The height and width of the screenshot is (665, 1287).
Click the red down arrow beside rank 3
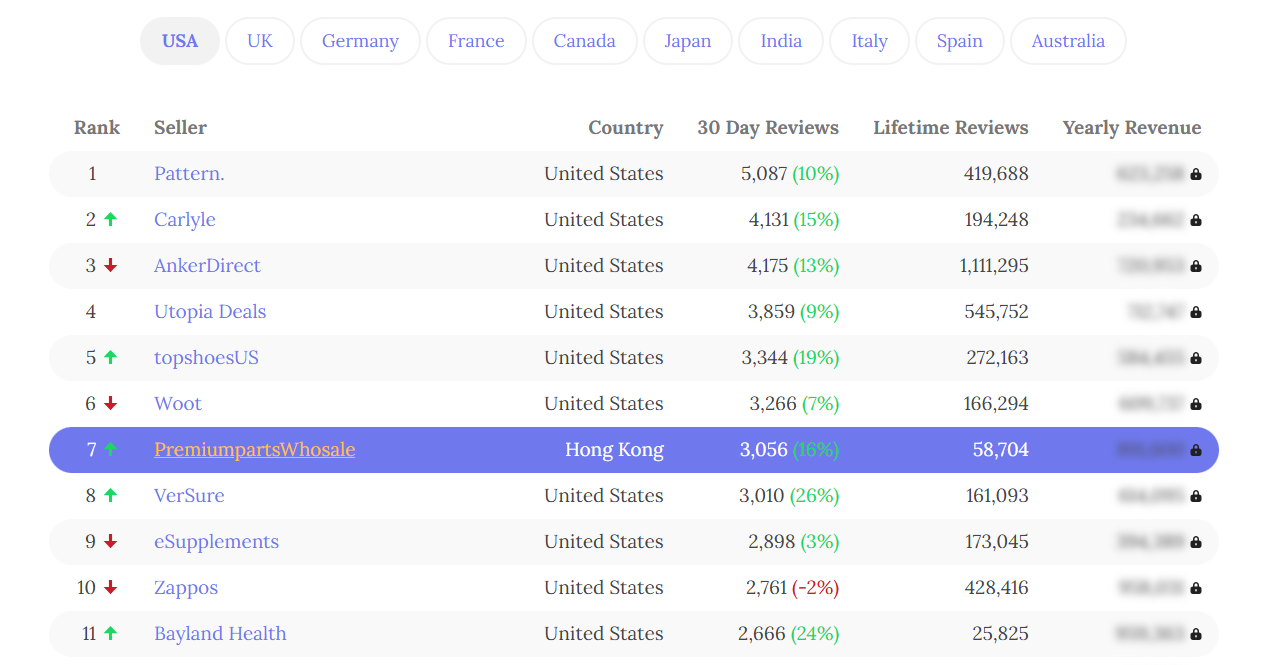(111, 266)
